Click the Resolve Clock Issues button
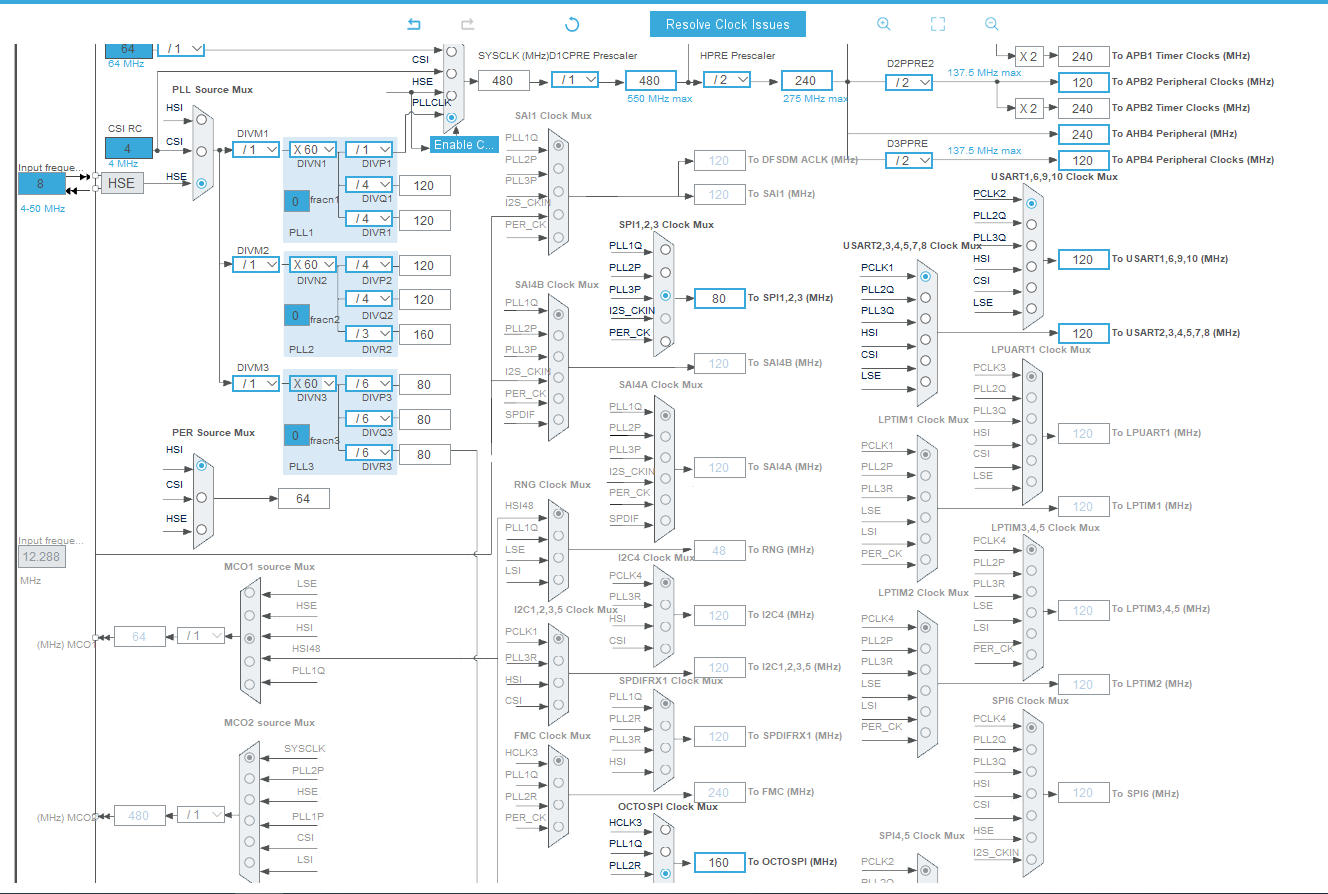This screenshot has width=1328, height=894. tap(727, 24)
